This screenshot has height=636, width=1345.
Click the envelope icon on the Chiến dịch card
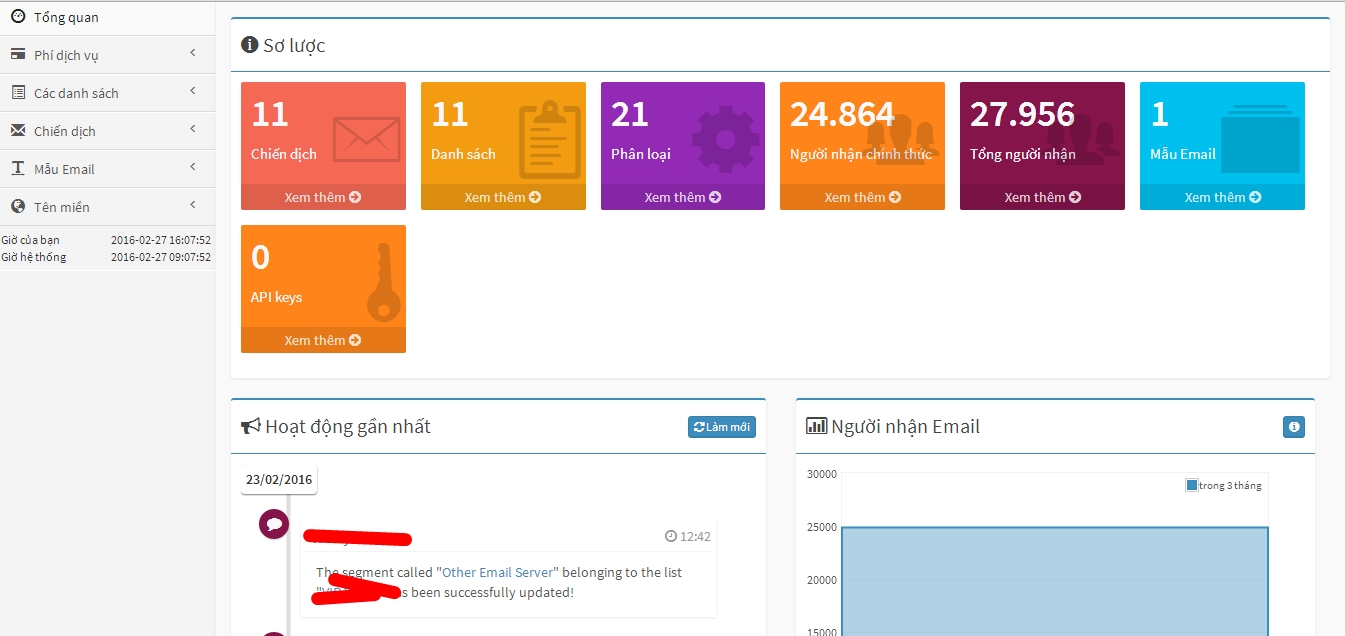[367, 139]
